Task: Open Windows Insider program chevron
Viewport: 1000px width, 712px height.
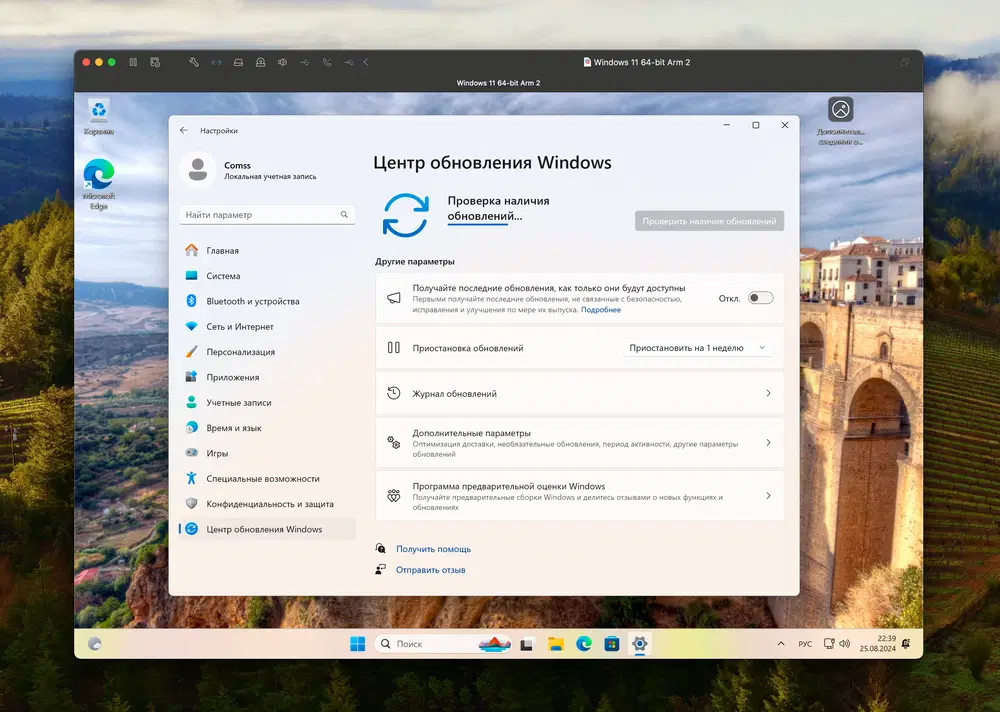Action: point(768,496)
